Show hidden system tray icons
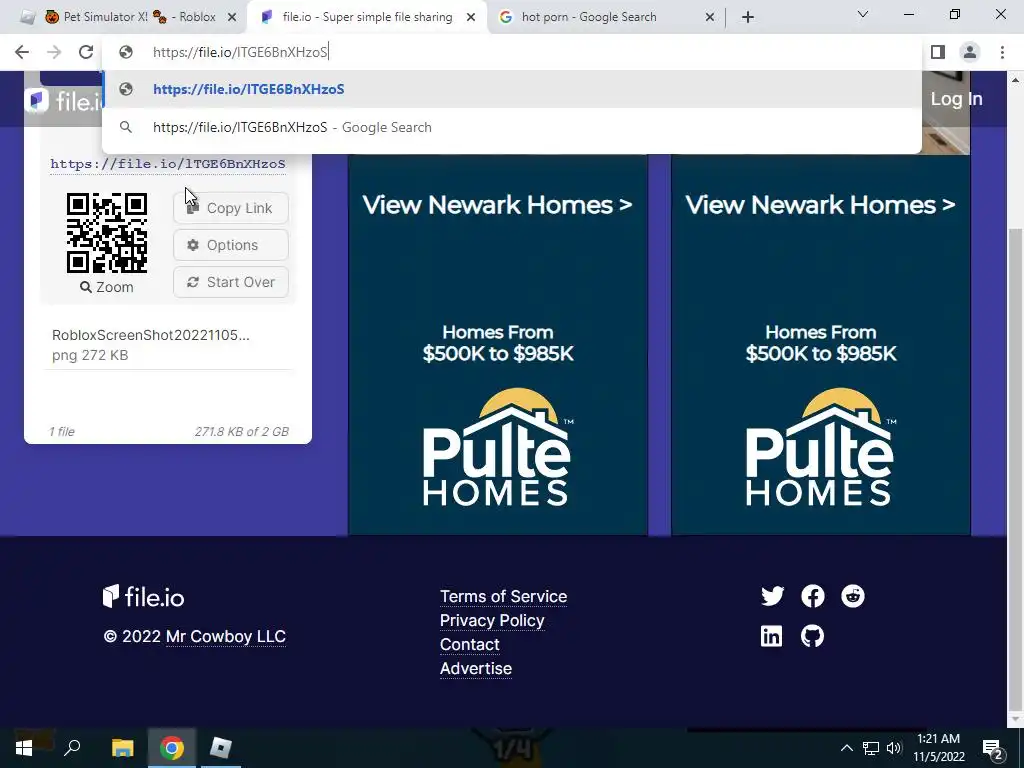This screenshot has height=768, width=1024. pyautogui.click(x=846, y=748)
